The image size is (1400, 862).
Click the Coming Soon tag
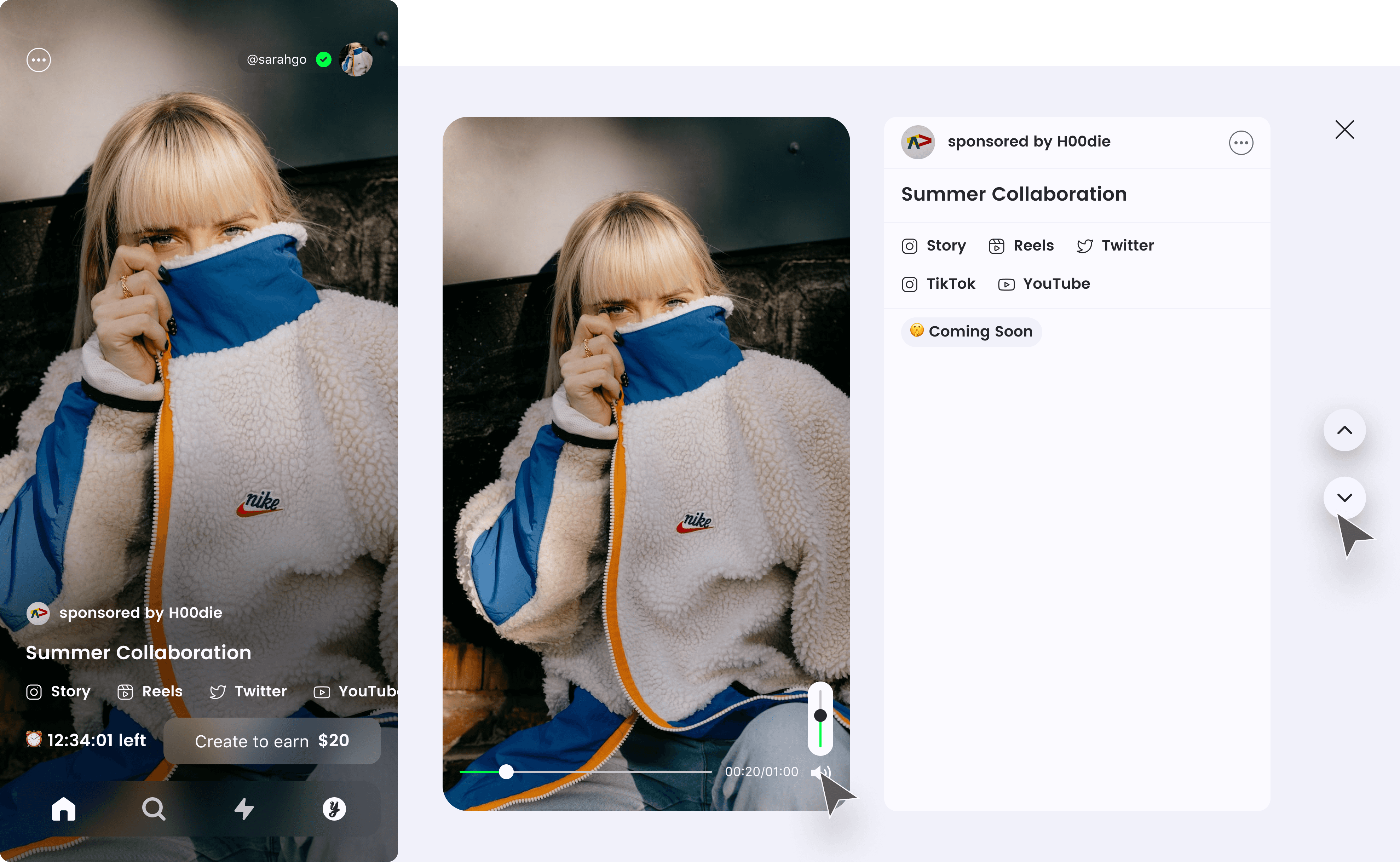click(971, 332)
